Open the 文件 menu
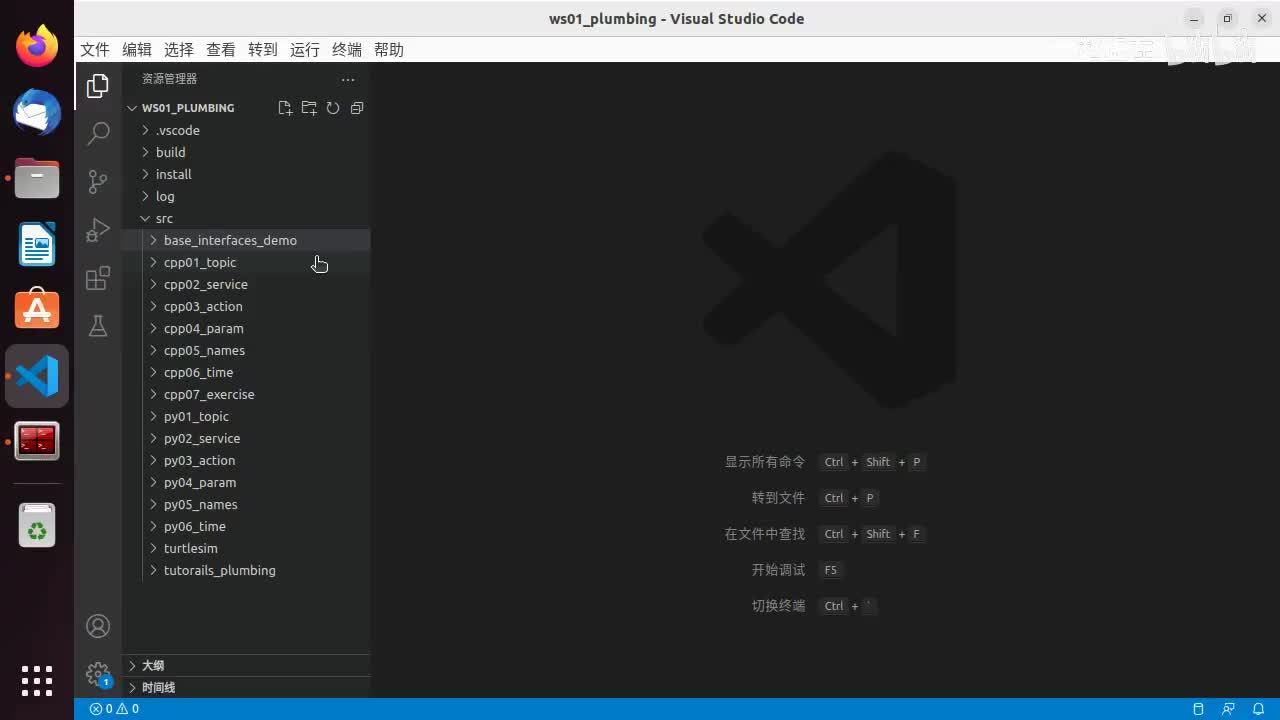The width and height of the screenshot is (1280, 720). click(95, 50)
